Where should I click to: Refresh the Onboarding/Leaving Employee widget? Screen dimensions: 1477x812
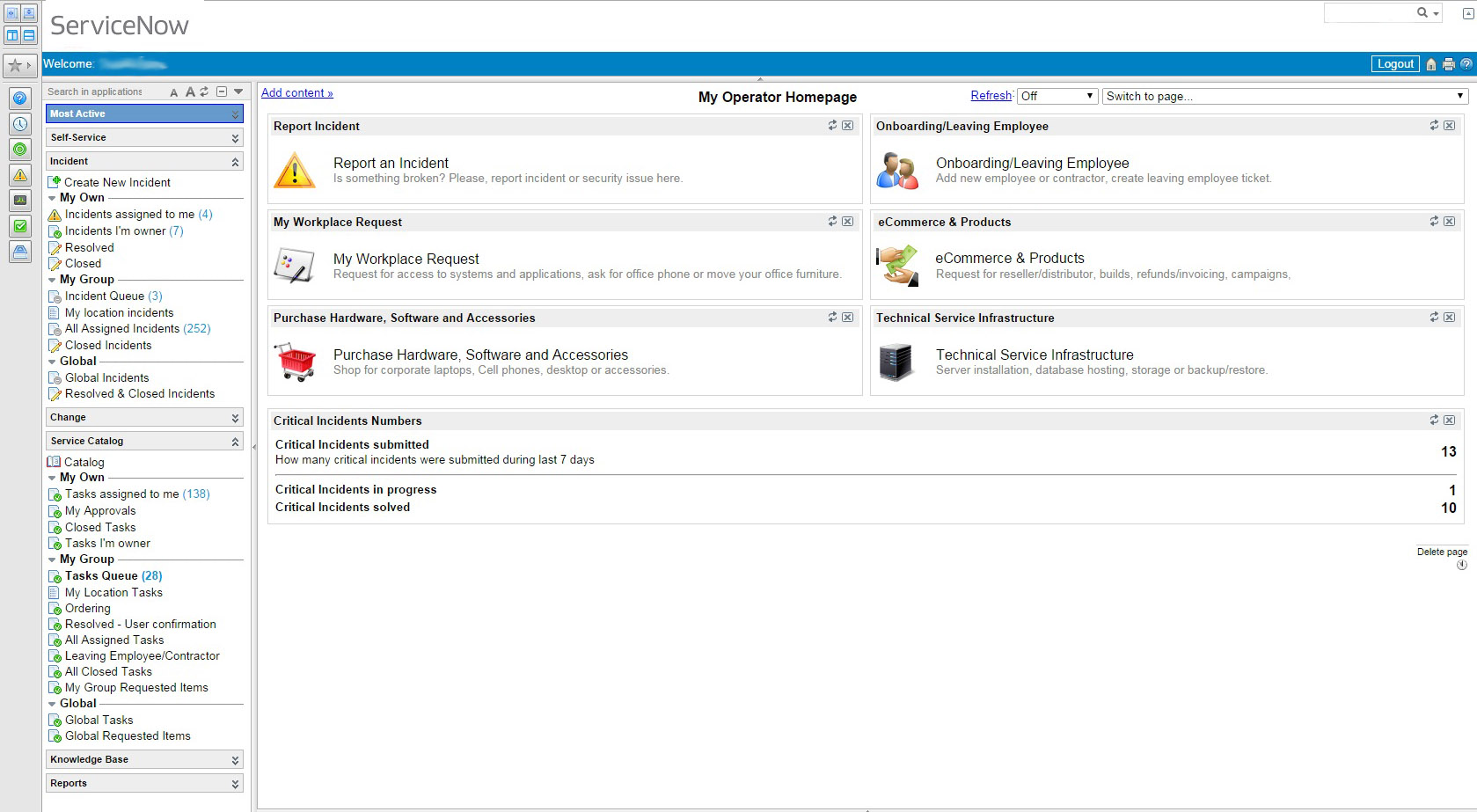click(1434, 126)
